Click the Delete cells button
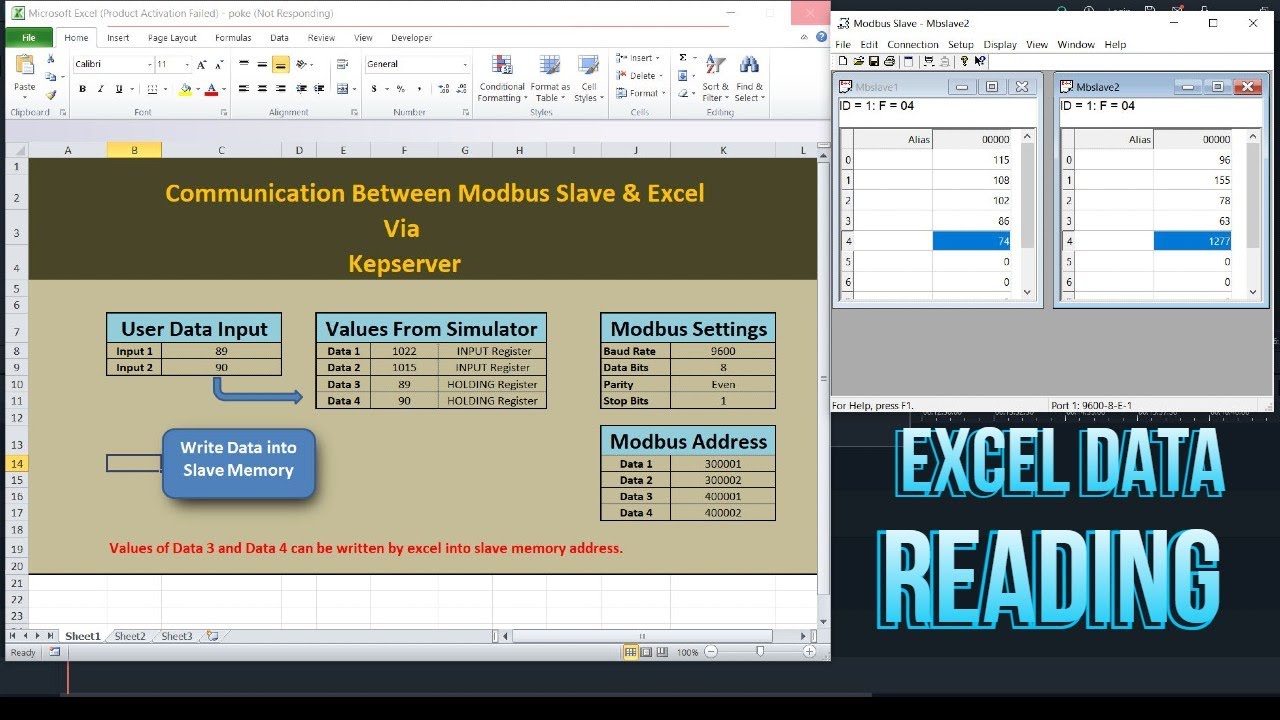Screen dimensions: 1280x720 (x=638, y=75)
